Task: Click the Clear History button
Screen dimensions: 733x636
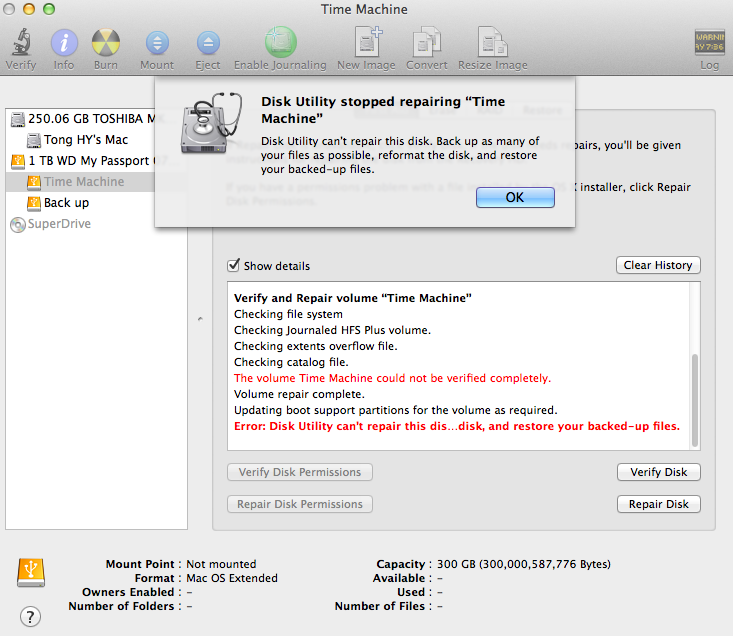Action: click(658, 265)
